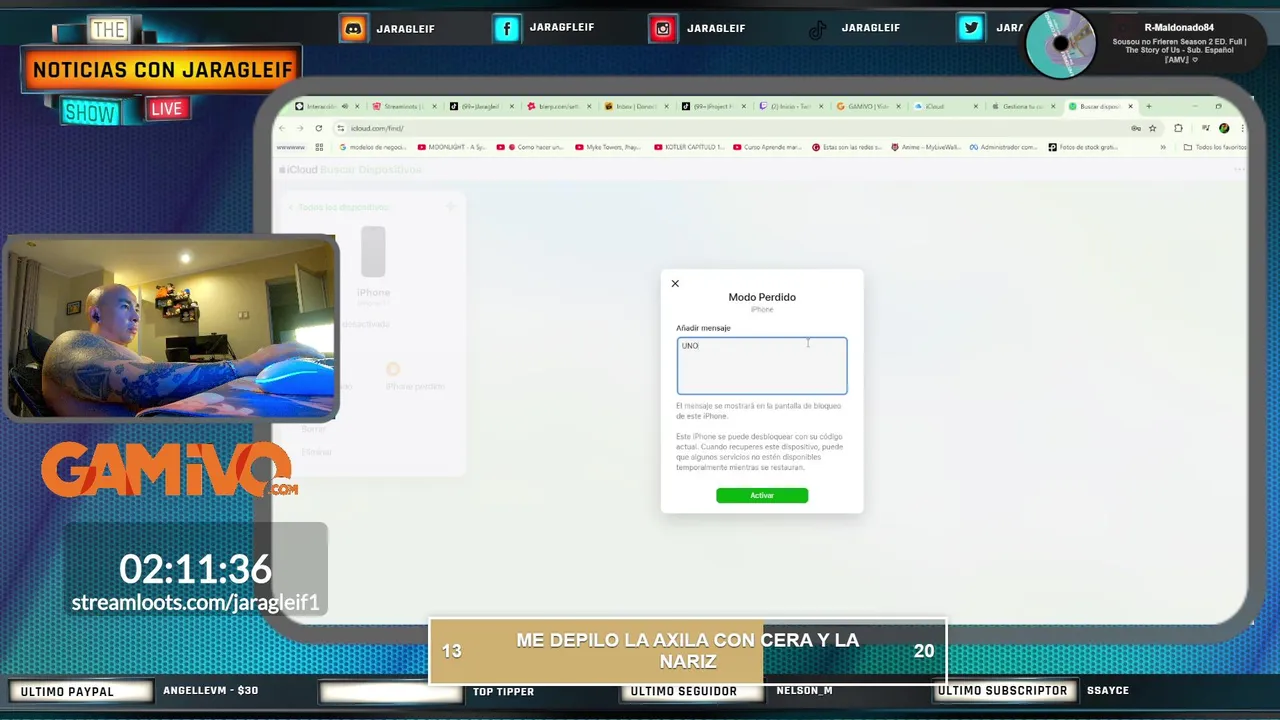Image resolution: width=1280 pixels, height=720 pixels.
Task: Click the Facebook icon in stream header
Action: click(507, 28)
